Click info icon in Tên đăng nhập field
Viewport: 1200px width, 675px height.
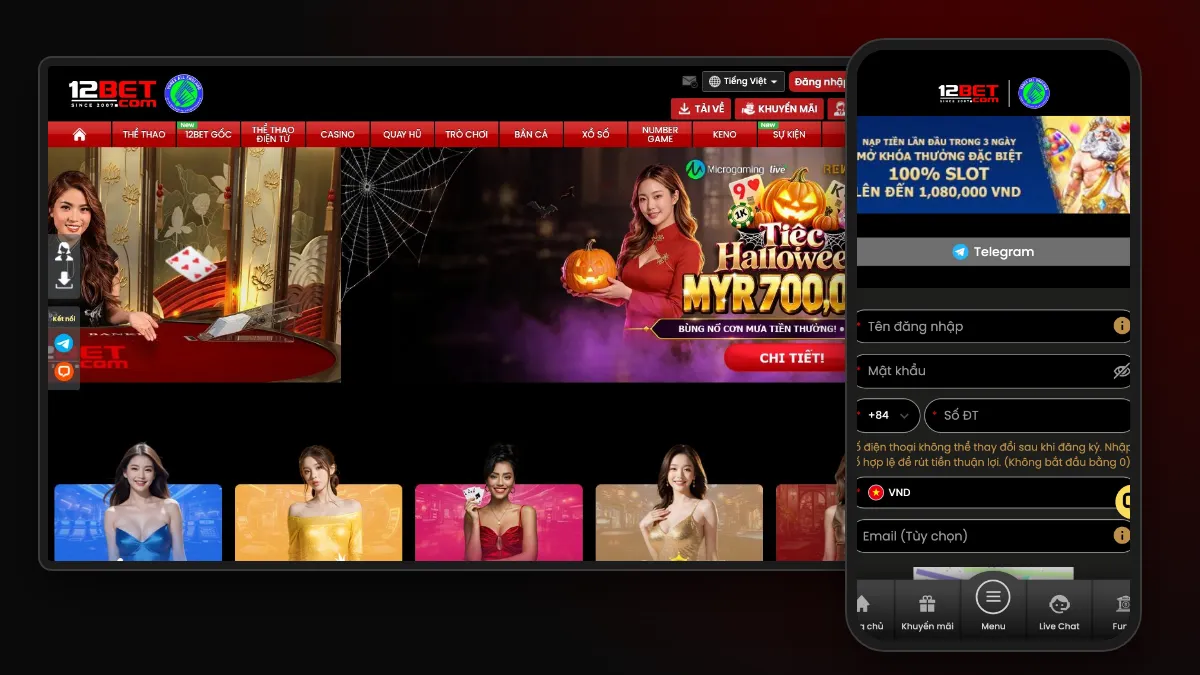[x=1121, y=326]
